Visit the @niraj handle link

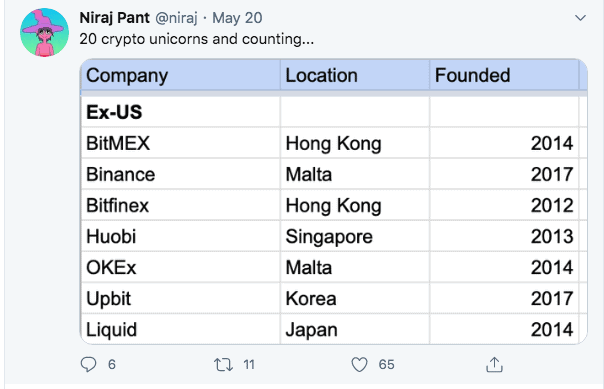pyautogui.click(x=176, y=18)
